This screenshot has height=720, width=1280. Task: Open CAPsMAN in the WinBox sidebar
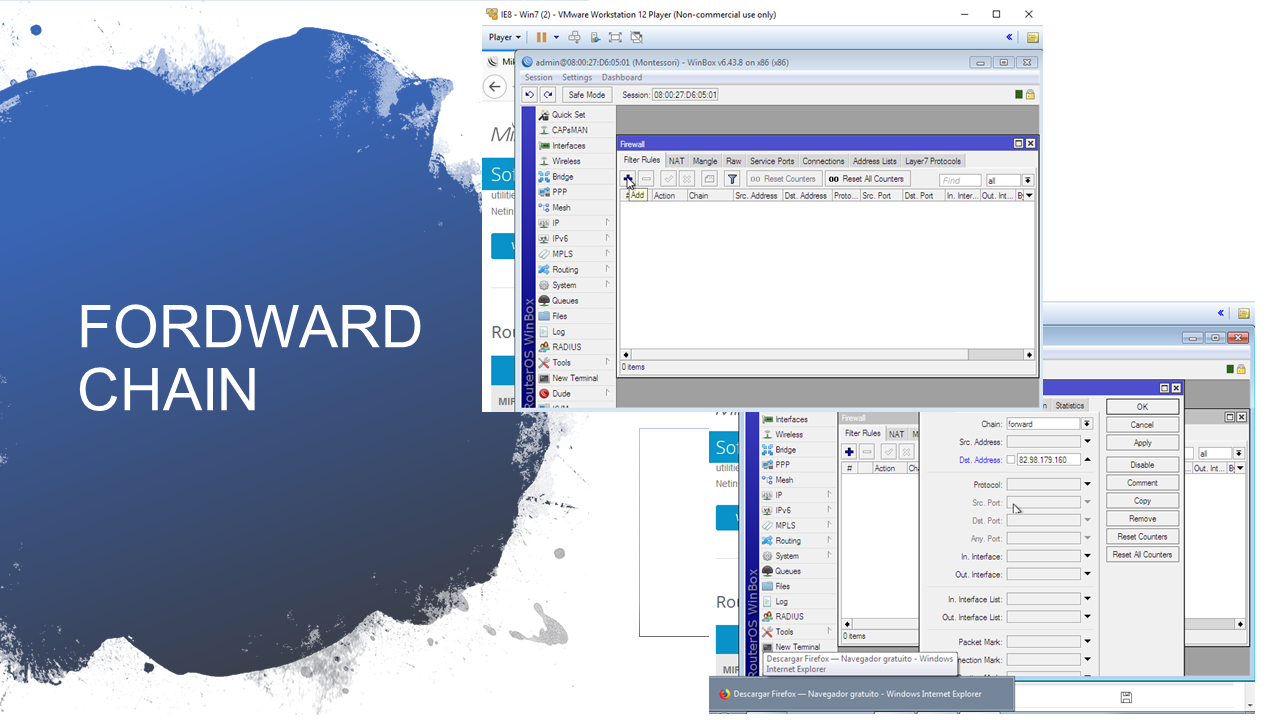[569, 130]
